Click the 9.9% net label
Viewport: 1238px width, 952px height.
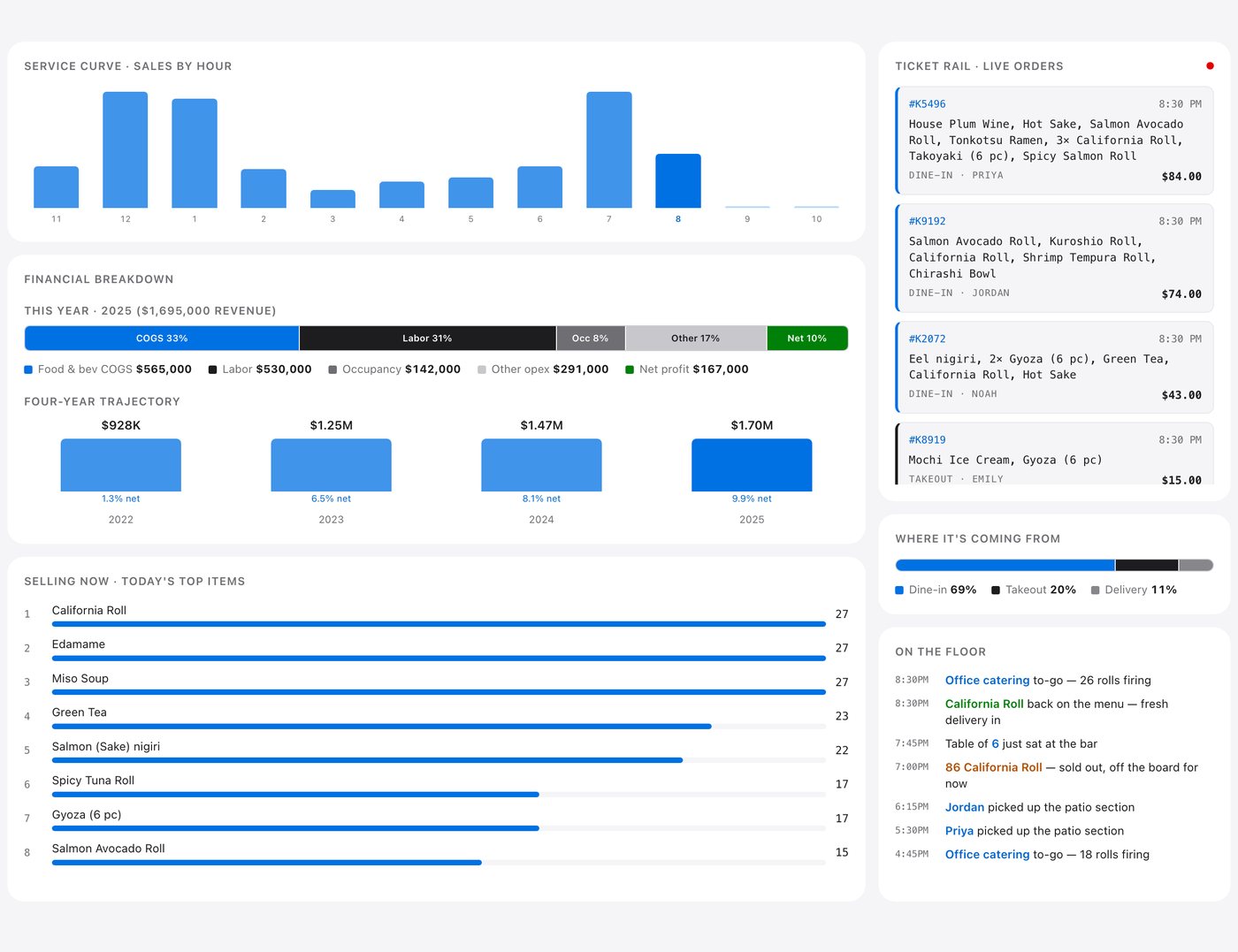point(752,499)
